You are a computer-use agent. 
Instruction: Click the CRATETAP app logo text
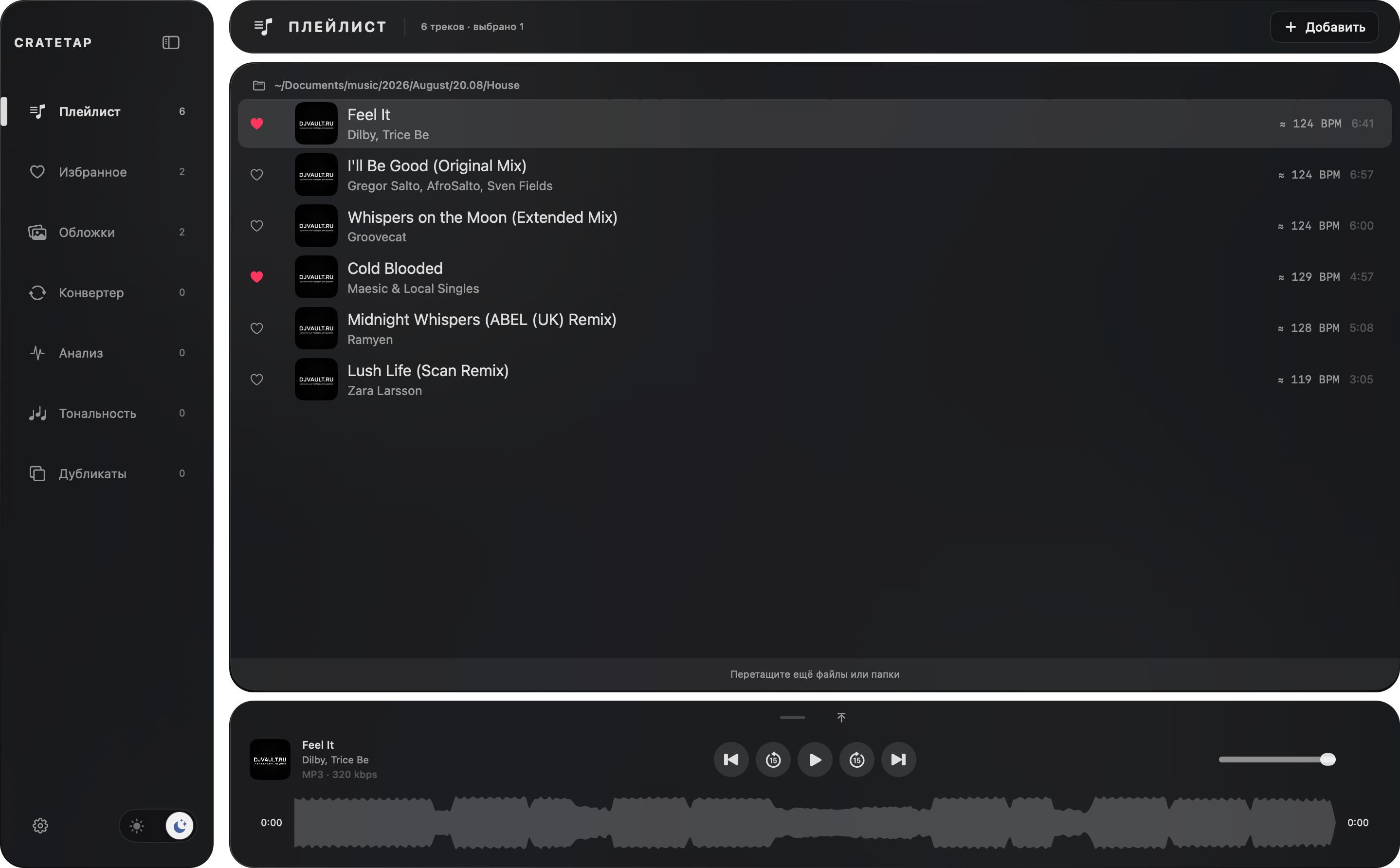(x=54, y=42)
